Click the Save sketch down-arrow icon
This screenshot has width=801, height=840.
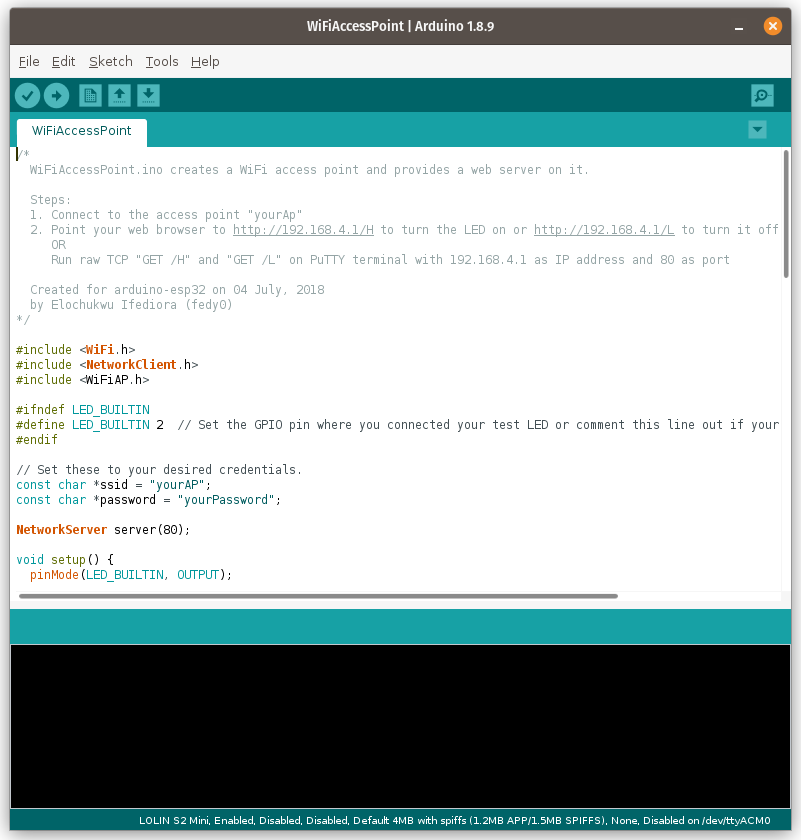pos(148,96)
